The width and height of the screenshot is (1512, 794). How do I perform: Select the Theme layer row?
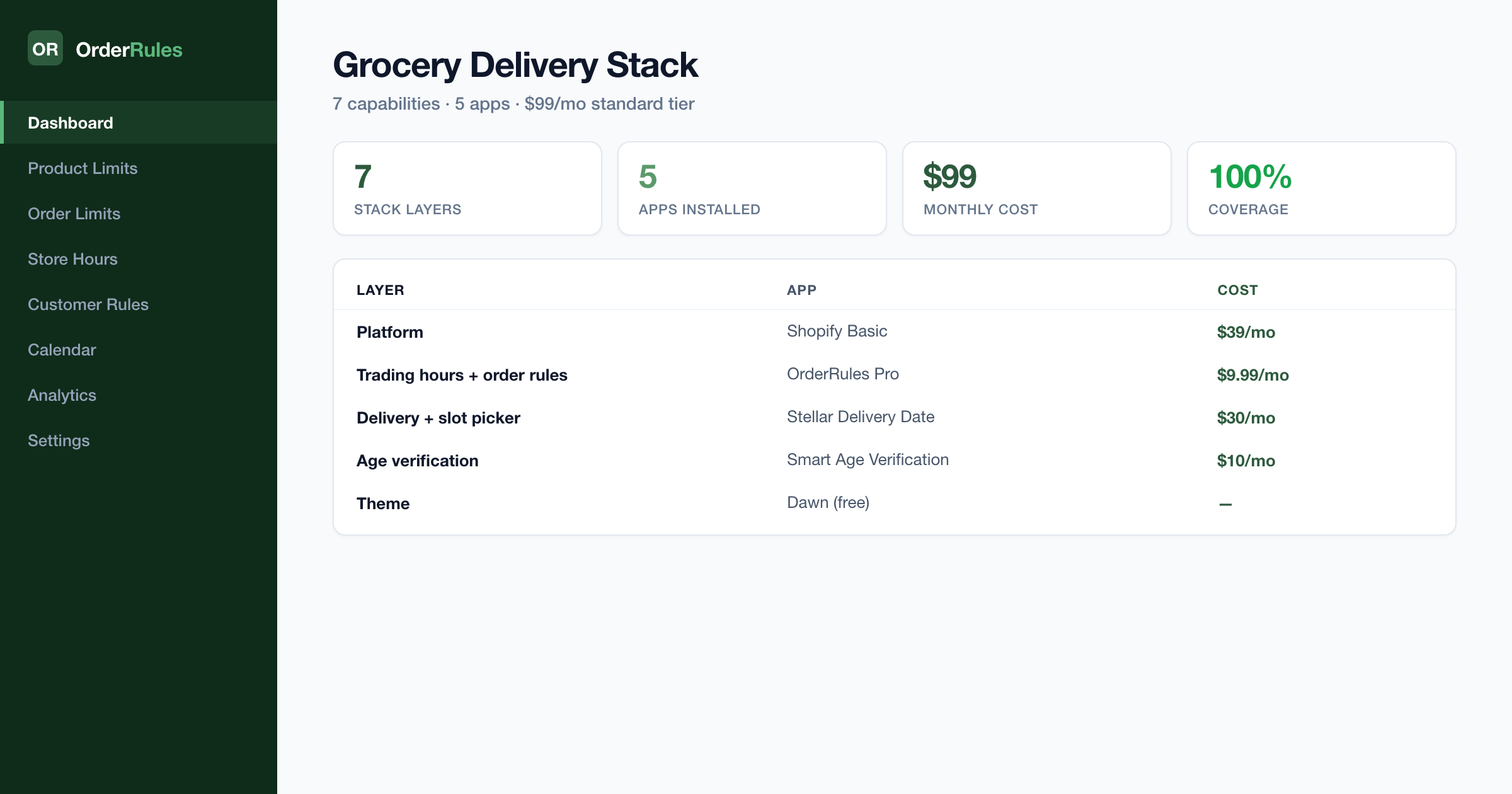[x=895, y=503]
